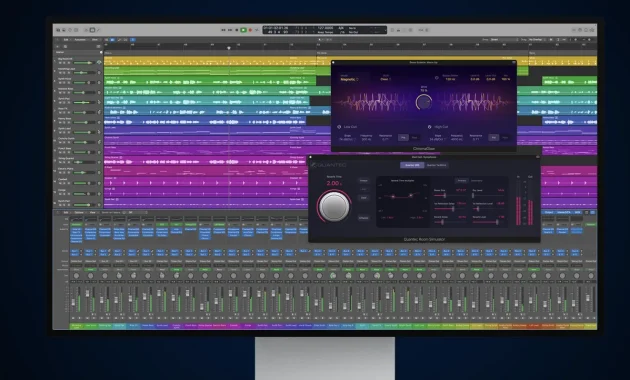The image size is (630, 380).
Task: Click the Quantec Reverb Level slider
Action: tap(488, 222)
